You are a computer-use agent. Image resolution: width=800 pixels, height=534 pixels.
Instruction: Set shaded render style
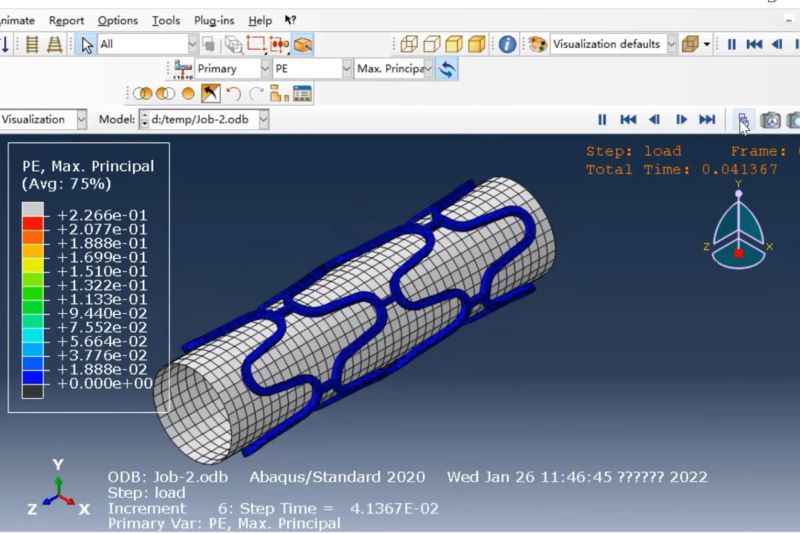pyautogui.click(x=477, y=44)
